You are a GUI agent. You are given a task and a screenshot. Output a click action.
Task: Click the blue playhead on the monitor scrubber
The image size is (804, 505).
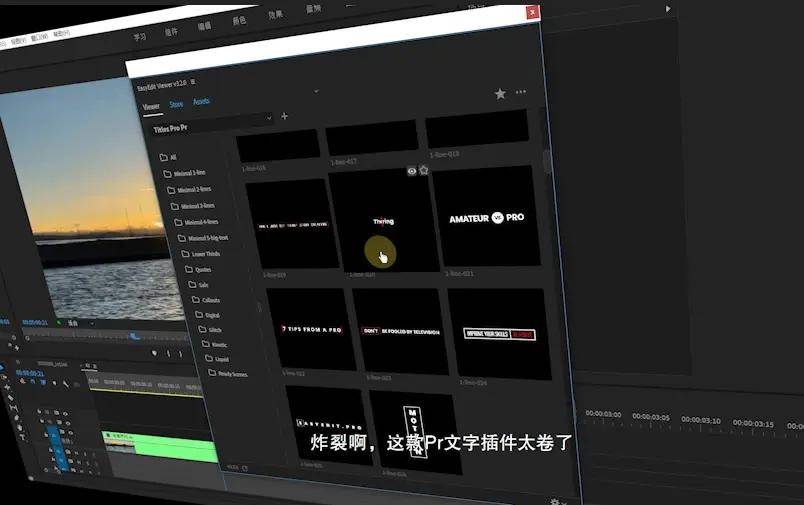pos(134,336)
